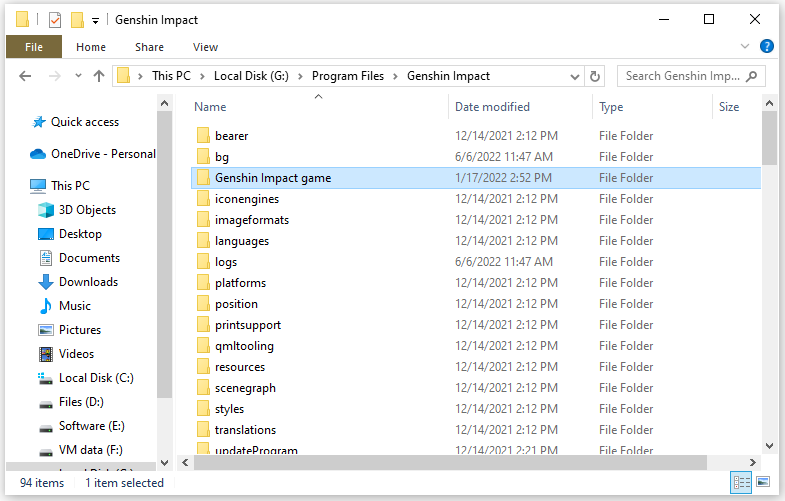The height and width of the screenshot is (501, 785).
Task: Select the translations folder
Action: (x=476, y=430)
